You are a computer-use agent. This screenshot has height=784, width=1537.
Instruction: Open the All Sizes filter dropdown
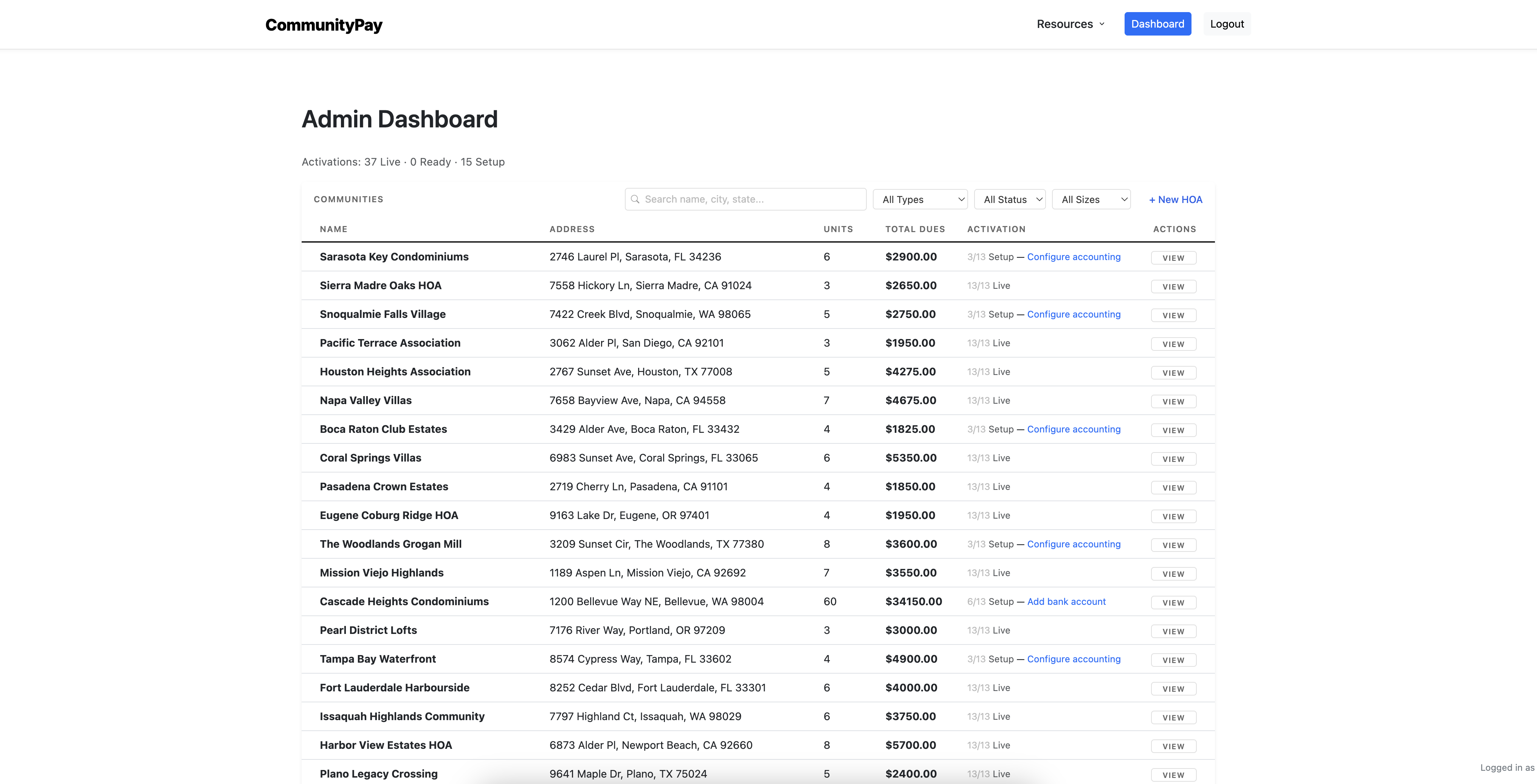tap(1091, 199)
